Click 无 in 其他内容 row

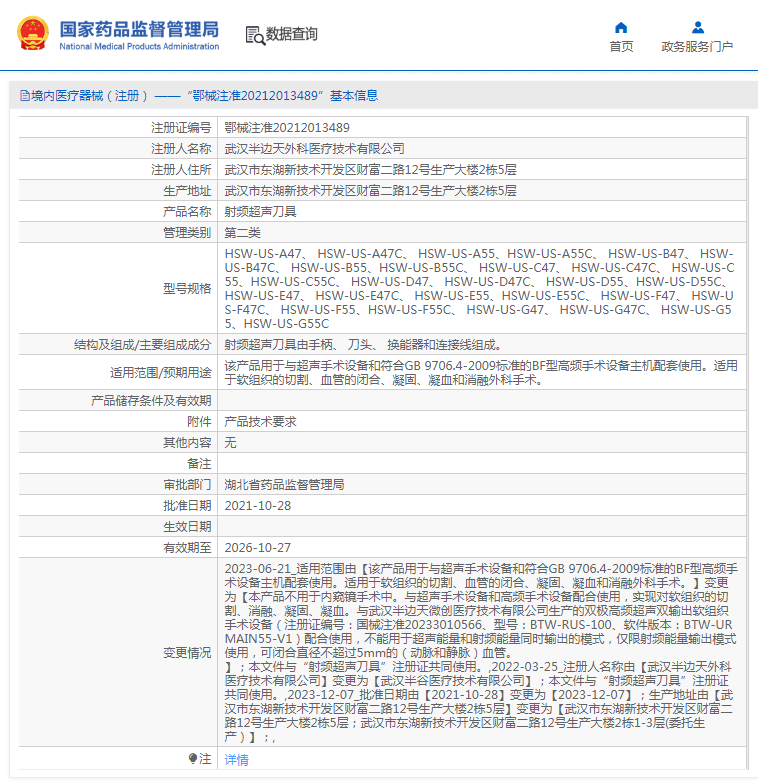click(230, 442)
